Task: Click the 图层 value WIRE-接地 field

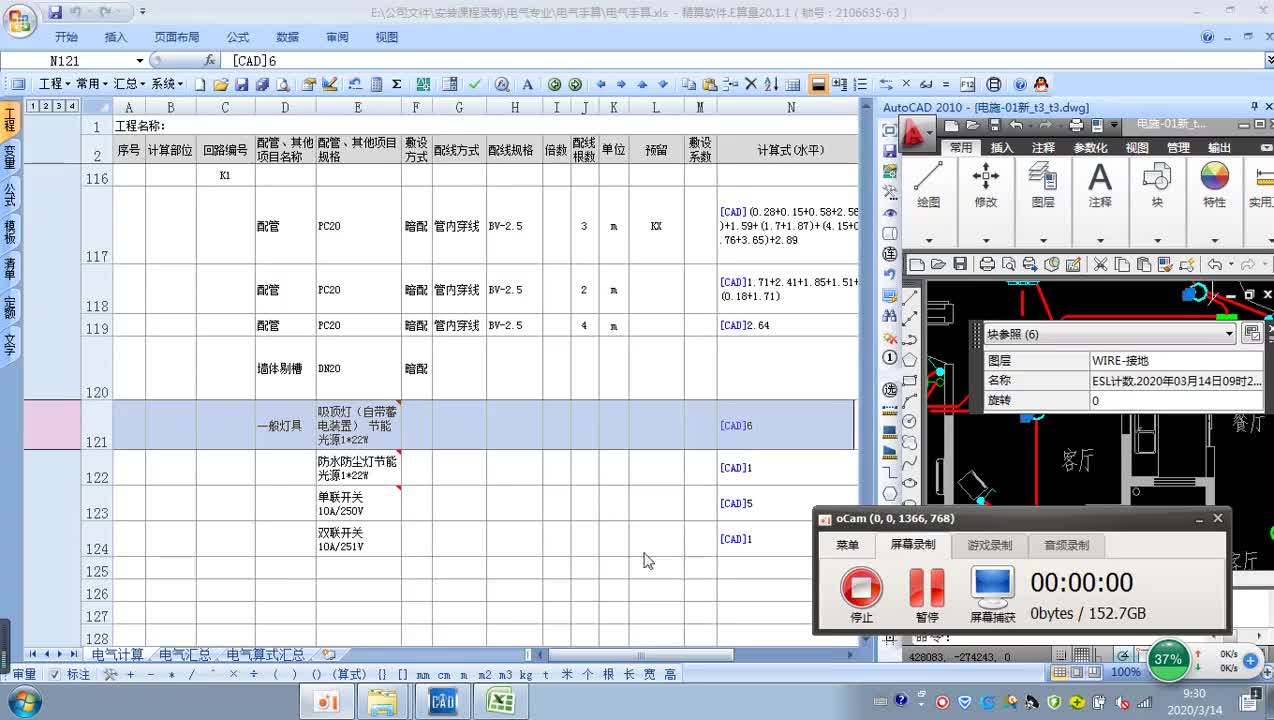Action: (1177, 361)
